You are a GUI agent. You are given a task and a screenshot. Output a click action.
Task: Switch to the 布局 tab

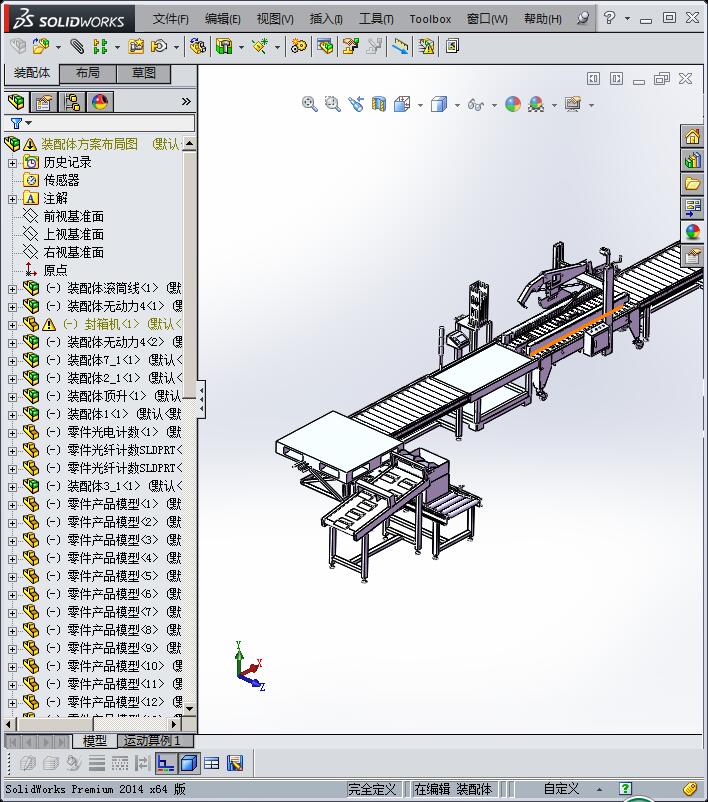tap(88, 73)
